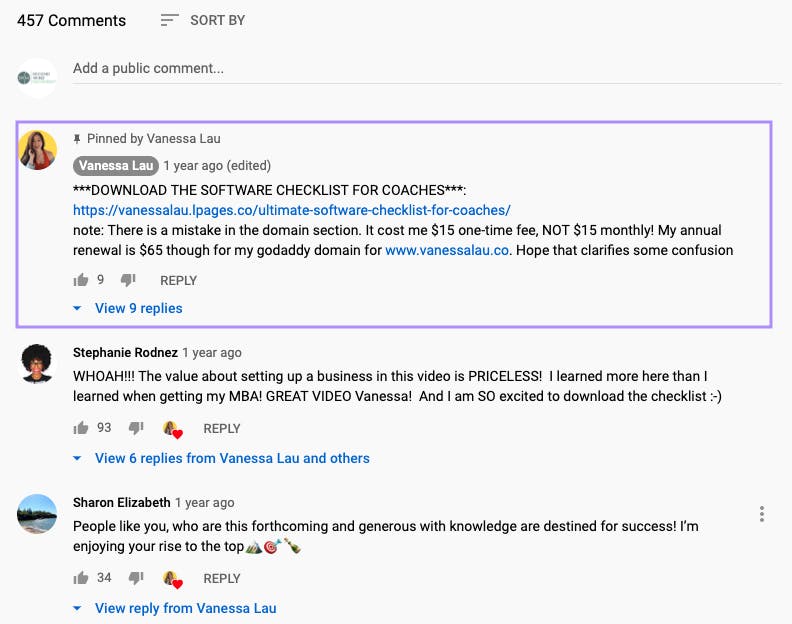Dislike Stephanie Rodnez's comment
The image size is (792, 624).
click(x=136, y=428)
